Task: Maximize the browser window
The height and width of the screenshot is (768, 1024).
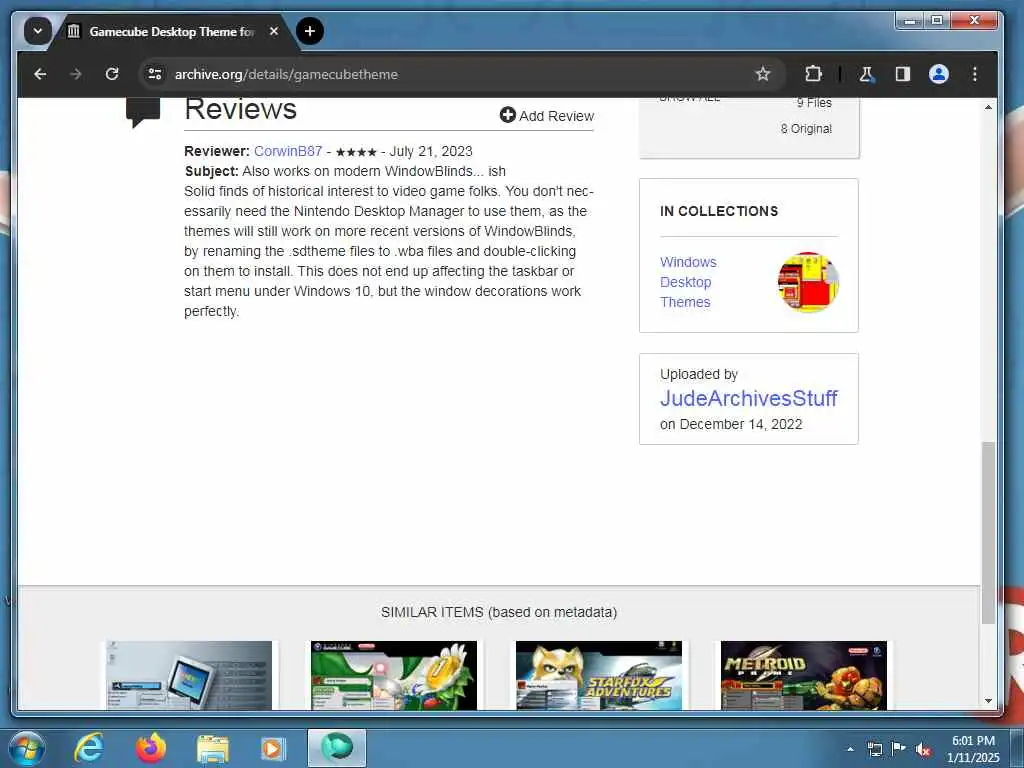Action: [936, 21]
